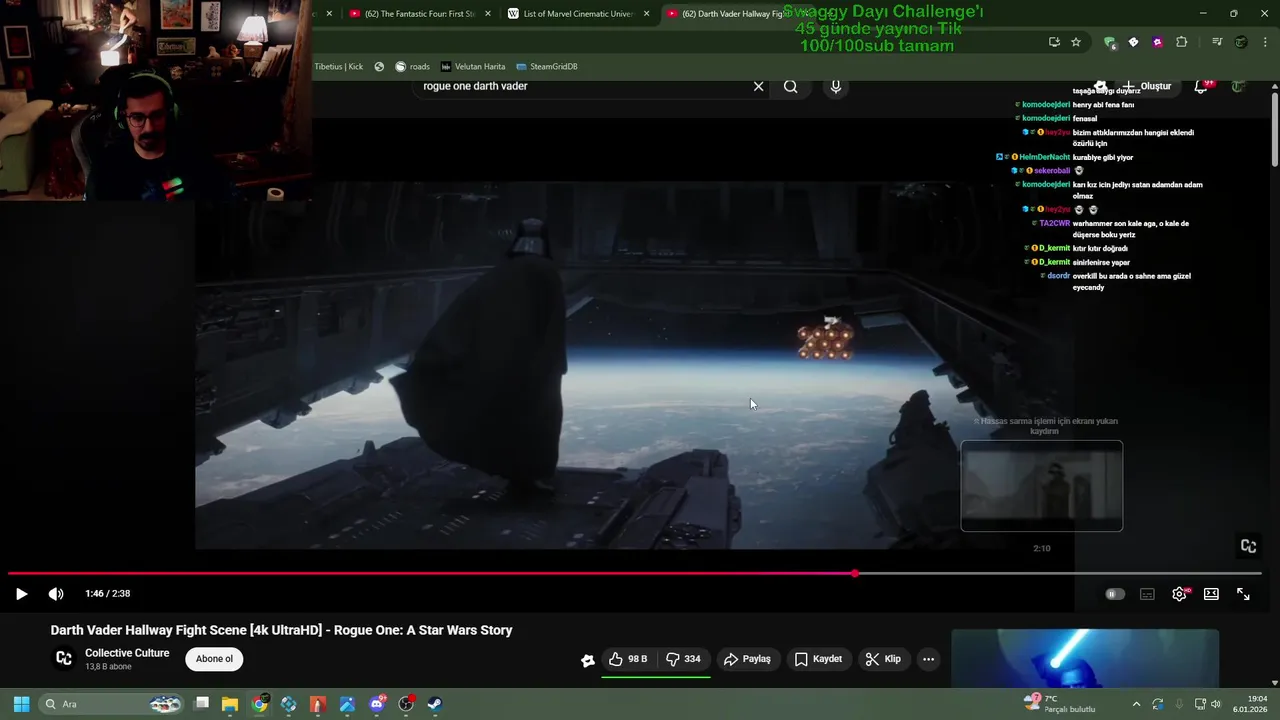Open OBS Studio taskbar icon

point(406,704)
